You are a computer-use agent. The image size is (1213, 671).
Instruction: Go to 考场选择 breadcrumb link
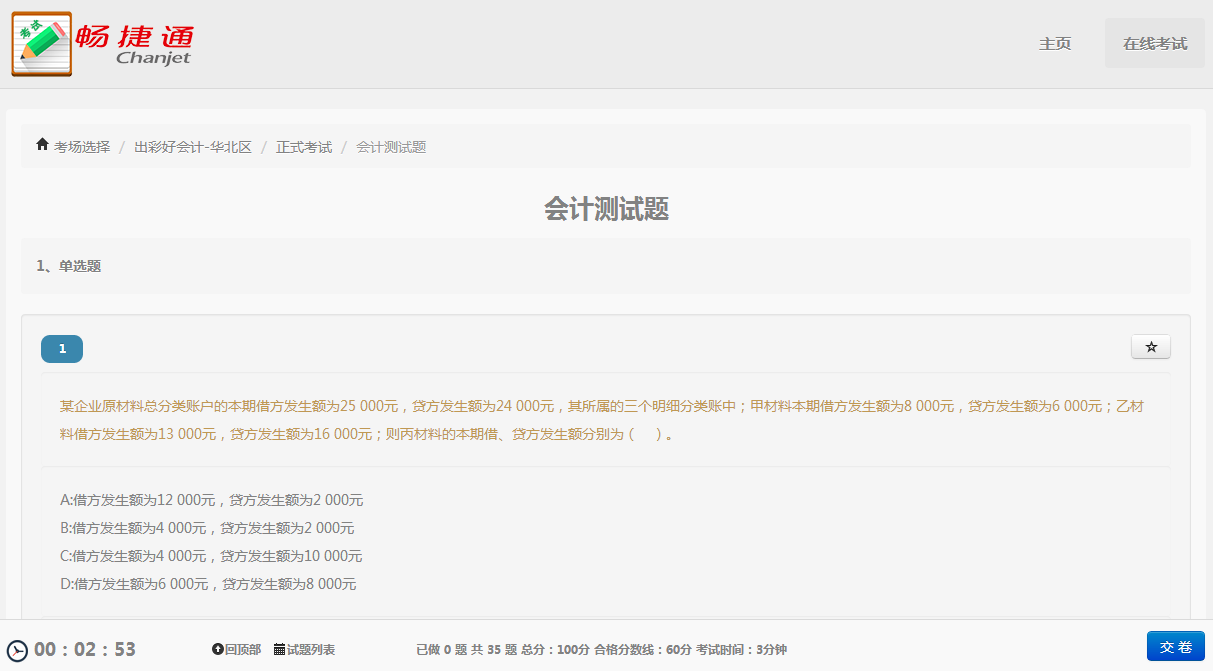[82, 147]
